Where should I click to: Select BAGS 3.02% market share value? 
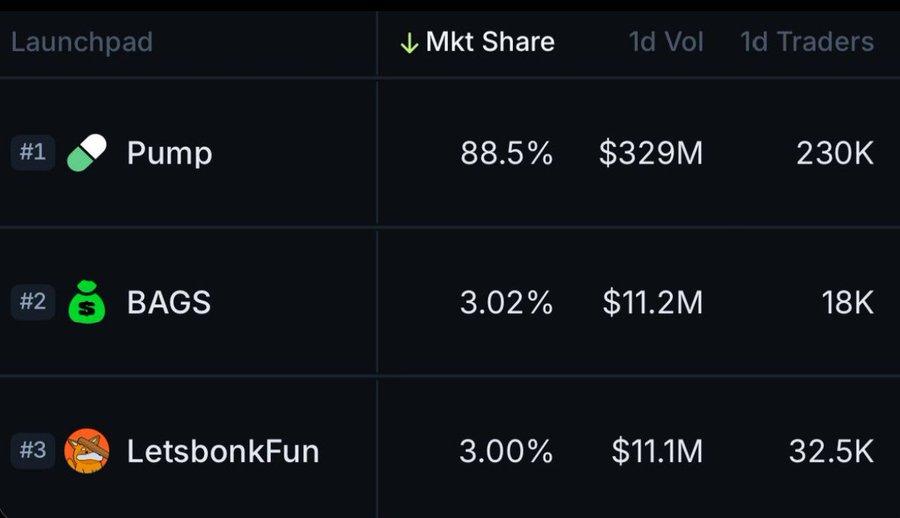point(506,303)
